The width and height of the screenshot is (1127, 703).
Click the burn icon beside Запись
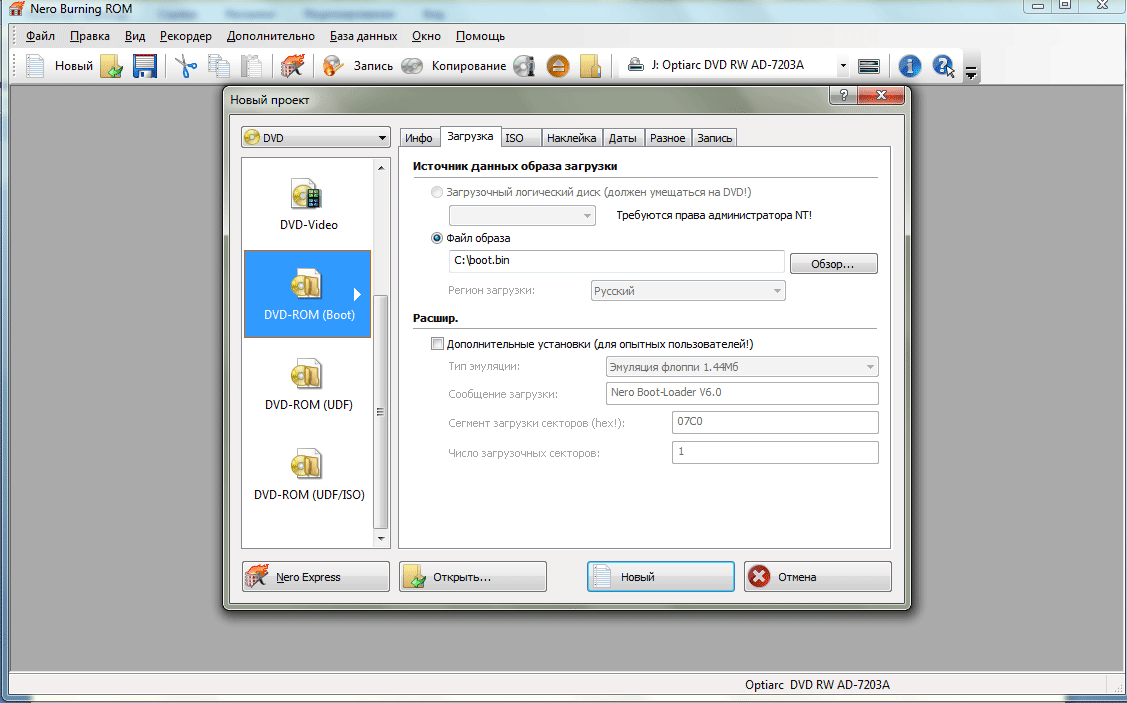tap(333, 66)
